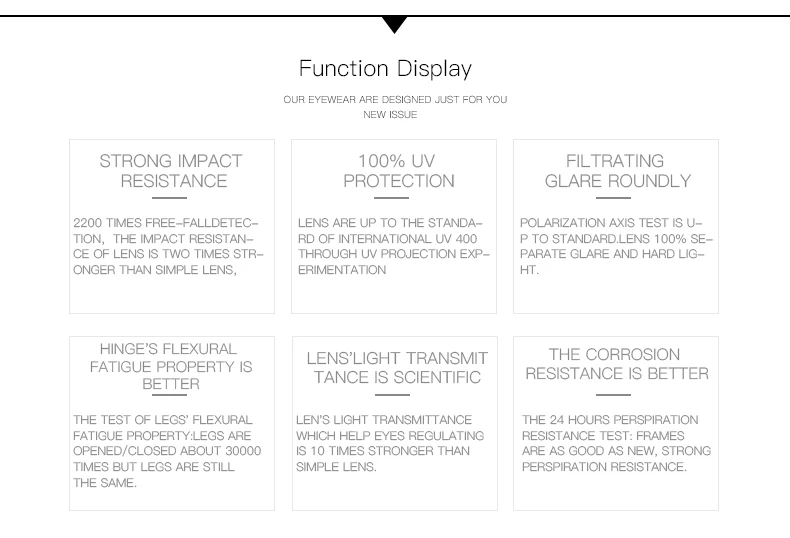Click the Function Display heading
This screenshot has height=538, width=790.
click(385, 69)
